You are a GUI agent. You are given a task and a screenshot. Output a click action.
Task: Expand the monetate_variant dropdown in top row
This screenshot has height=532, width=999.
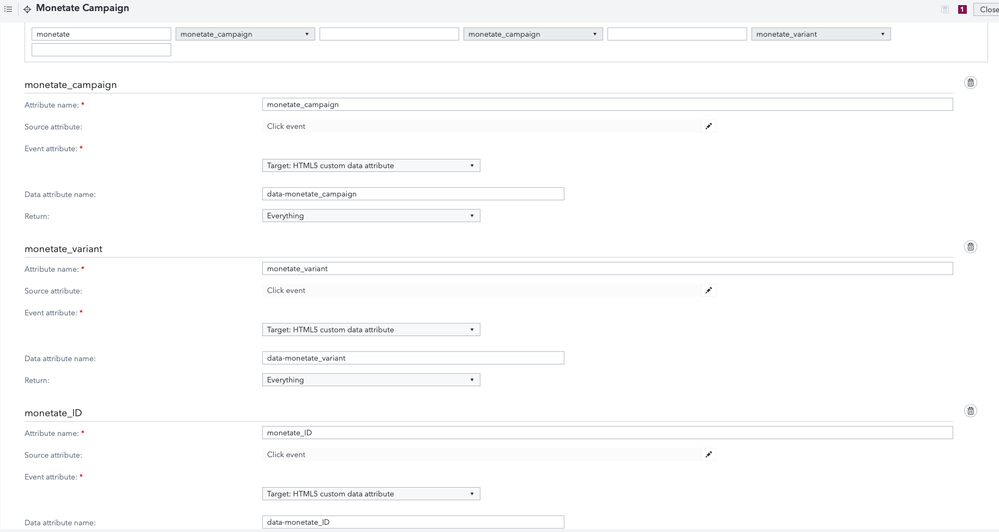point(820,34)
